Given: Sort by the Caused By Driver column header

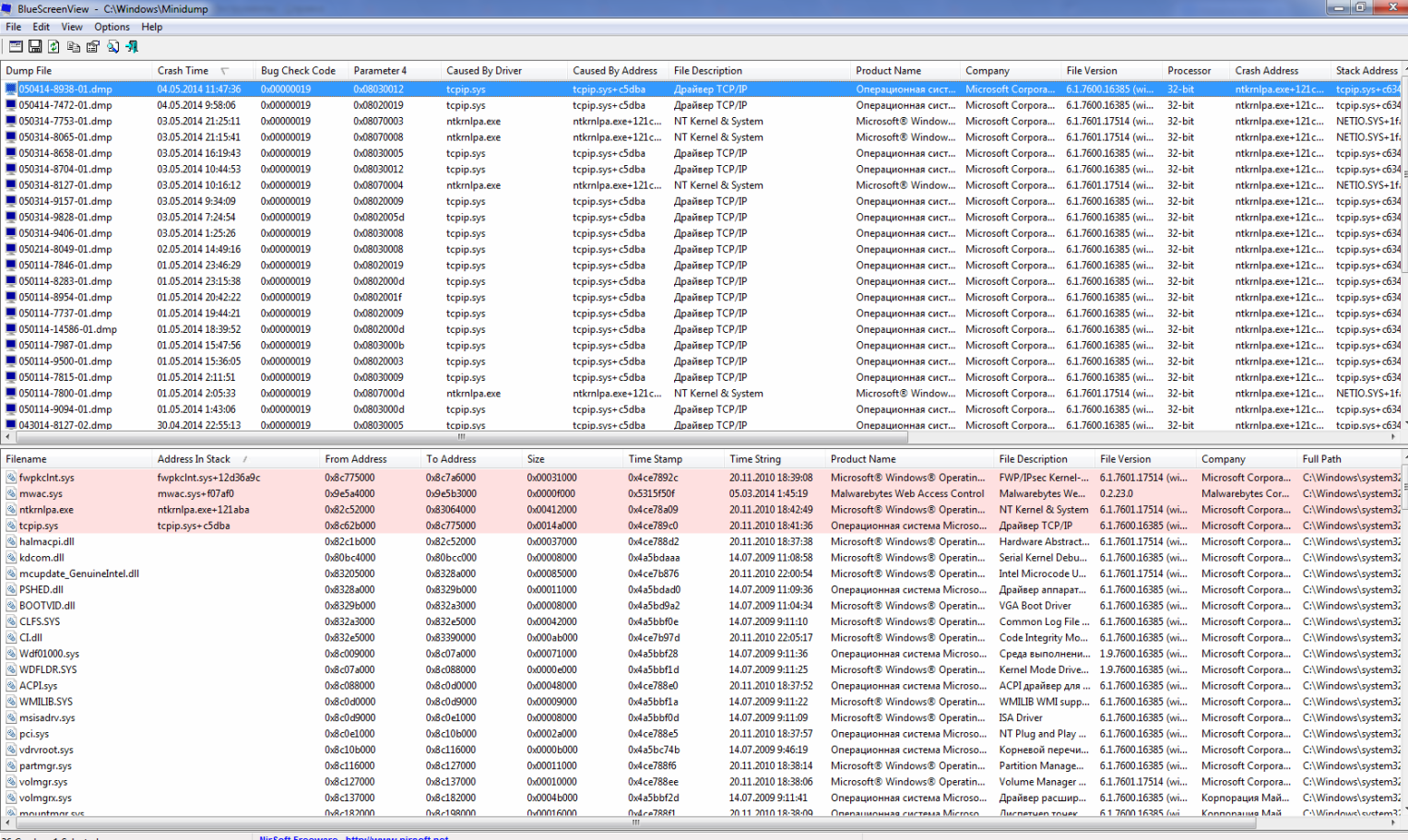Looking at the screenshot, I should click(x=503, y=70).
